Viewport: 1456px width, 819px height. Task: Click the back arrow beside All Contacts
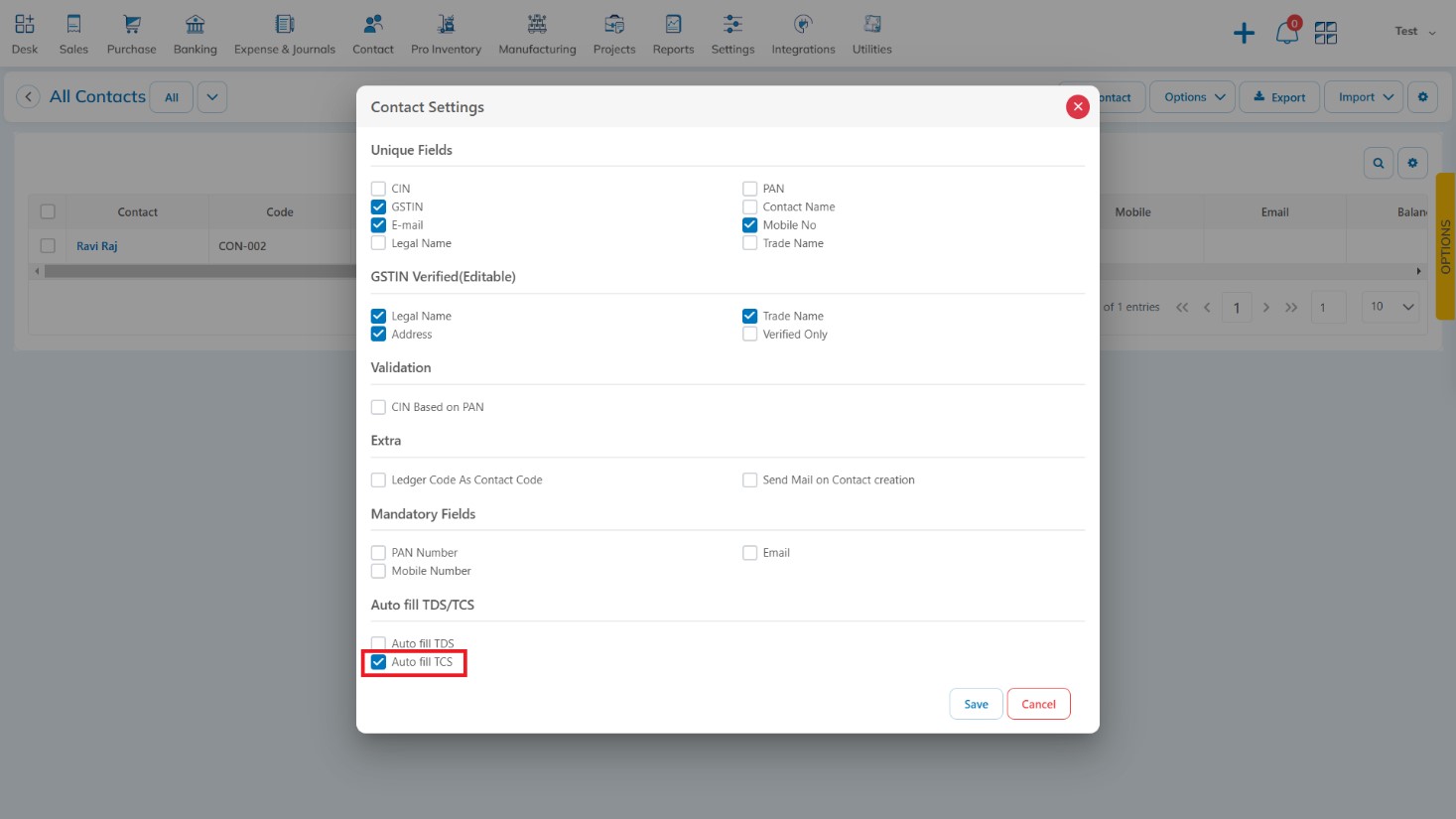[28, 97]
